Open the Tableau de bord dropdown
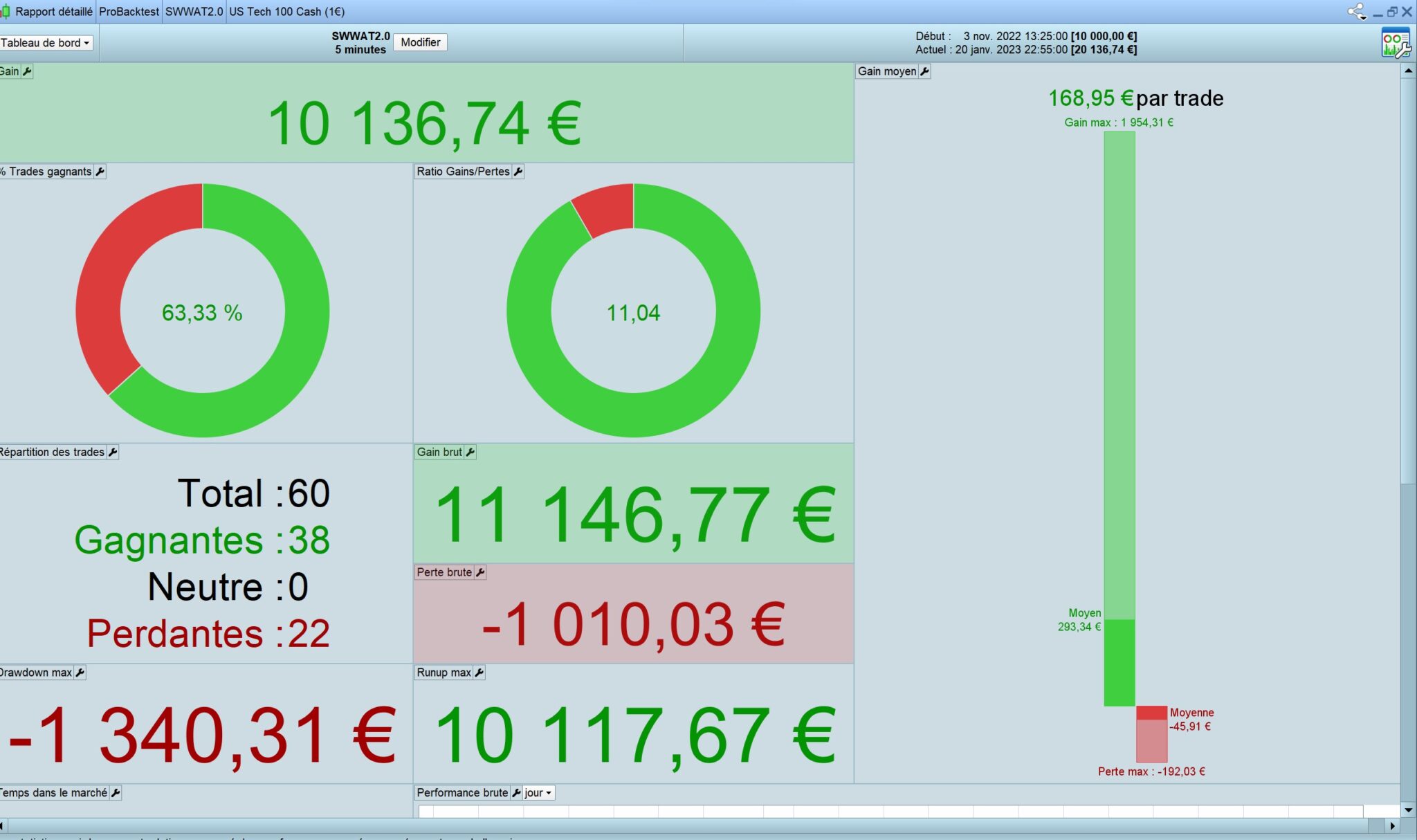 click(x=46, y=43)
